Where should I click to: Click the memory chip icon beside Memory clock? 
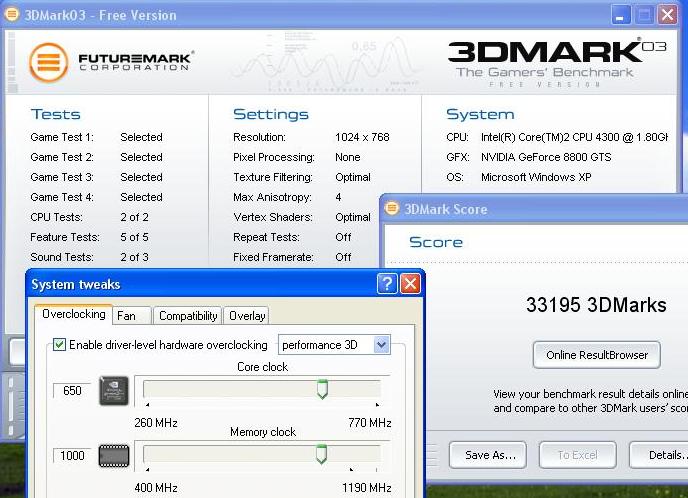[114, 456]
